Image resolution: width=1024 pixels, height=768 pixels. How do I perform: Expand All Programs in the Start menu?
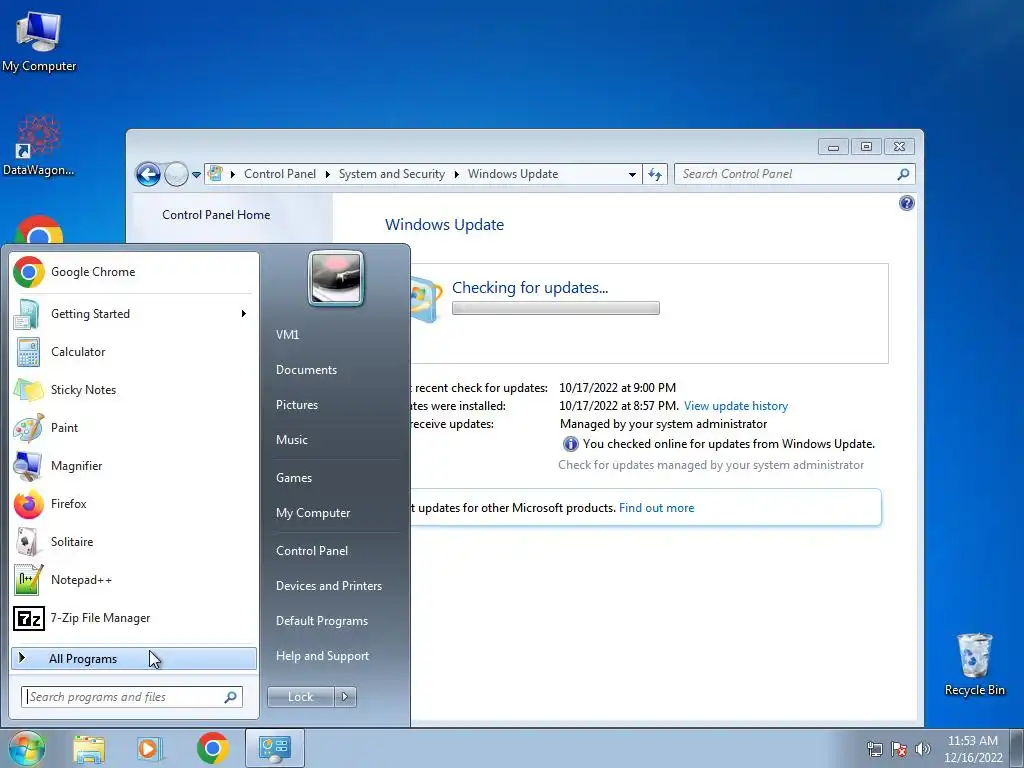pyautogui.click(x=133, y=659)
